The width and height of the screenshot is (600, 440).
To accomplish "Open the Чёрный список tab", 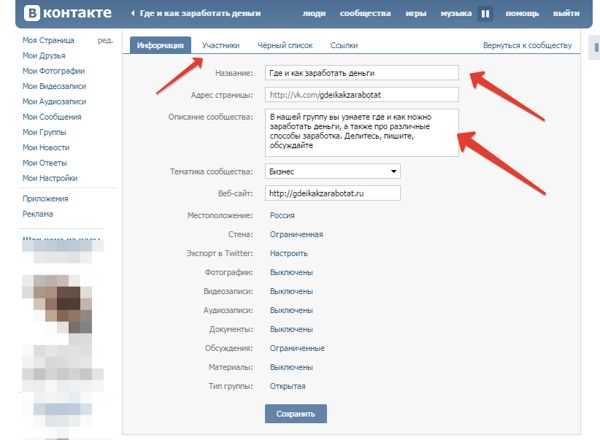I will point(285,46).
